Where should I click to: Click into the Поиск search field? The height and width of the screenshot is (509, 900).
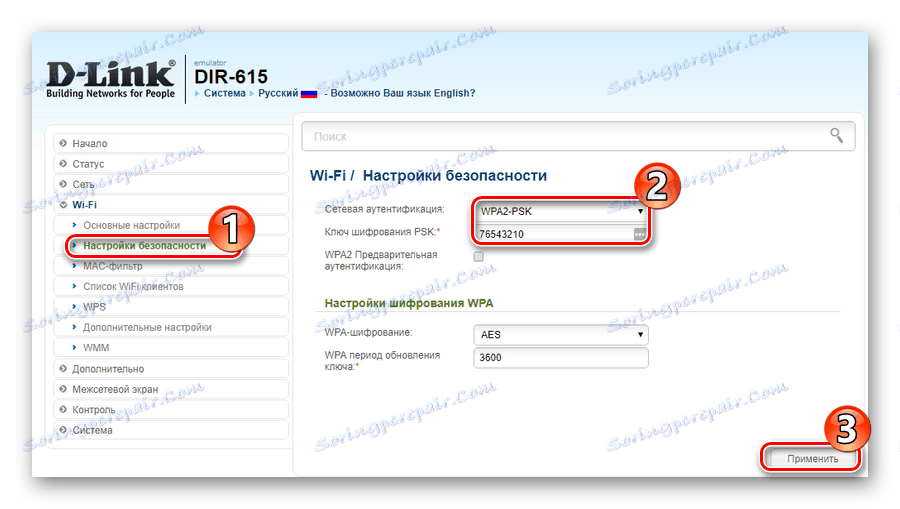pos(578,137)
